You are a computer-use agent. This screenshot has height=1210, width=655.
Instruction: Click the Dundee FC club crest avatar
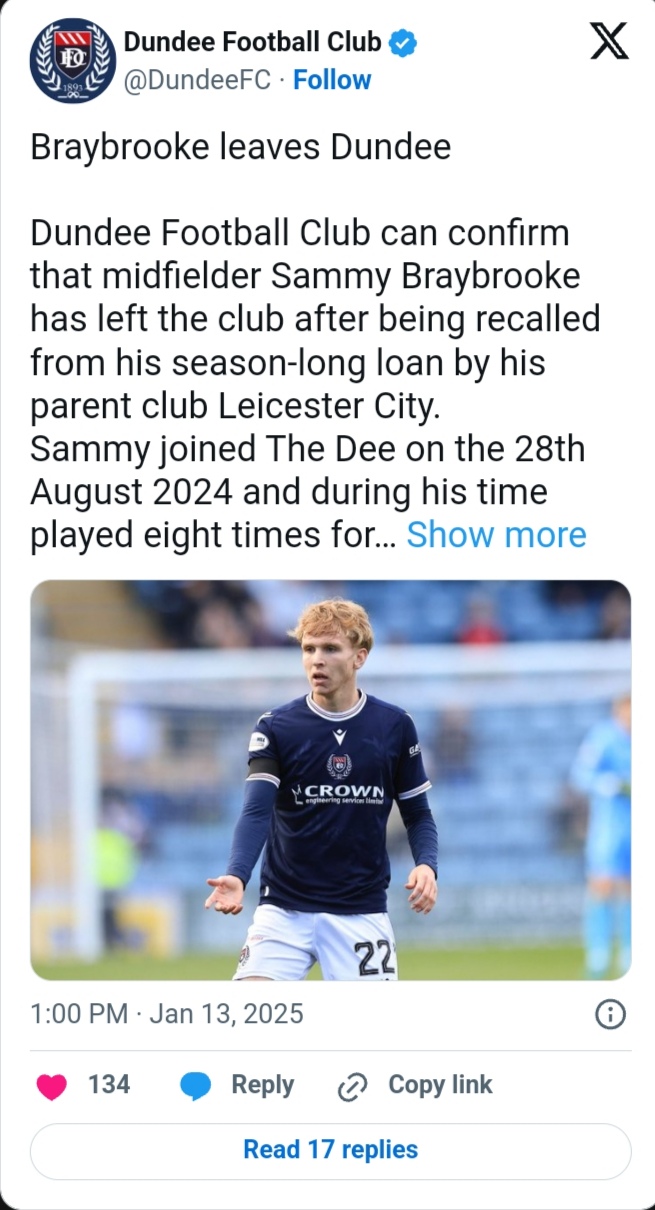(x=73, y=62)
